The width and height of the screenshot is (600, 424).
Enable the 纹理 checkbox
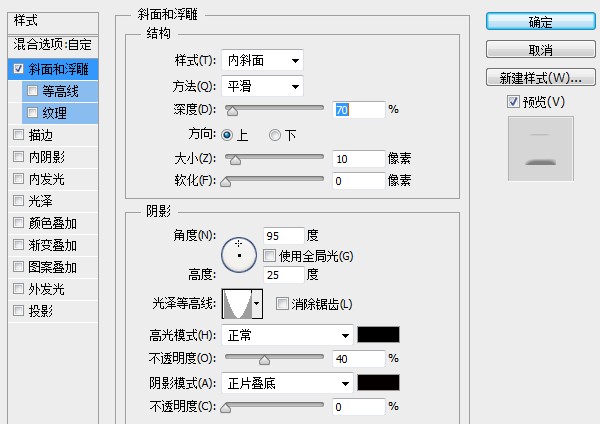(x=32, y=113)
